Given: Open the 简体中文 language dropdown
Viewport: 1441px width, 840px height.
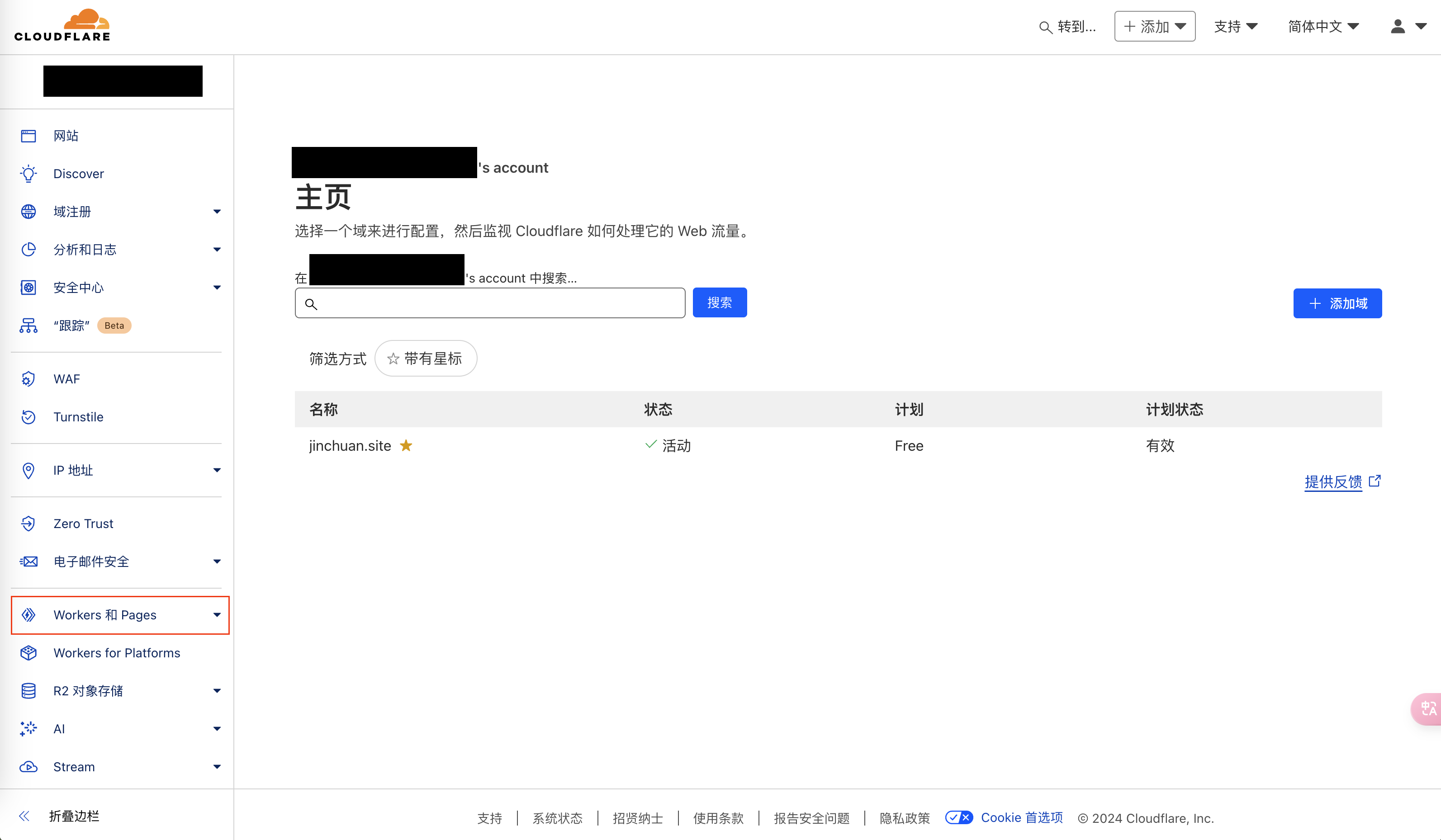Looking at the screenshot, I should point(1322,26).
